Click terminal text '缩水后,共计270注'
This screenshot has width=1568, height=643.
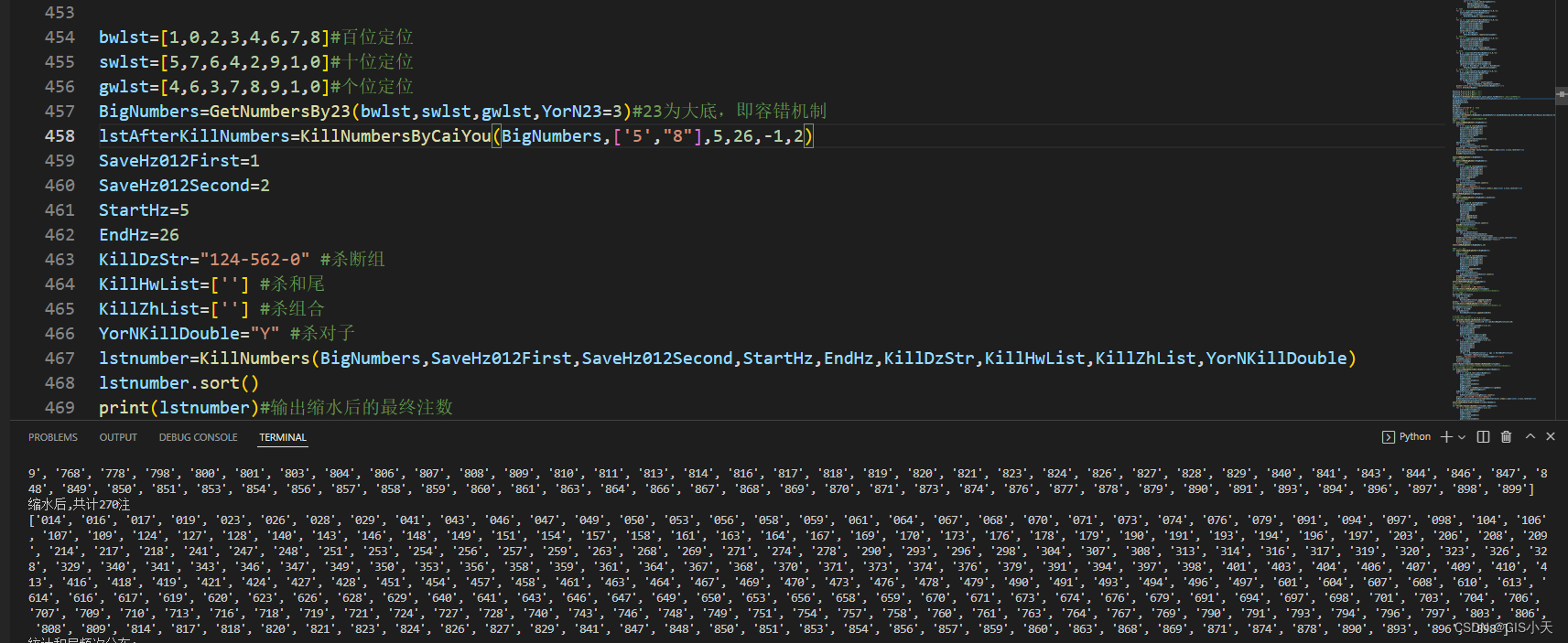click(79, 504)
